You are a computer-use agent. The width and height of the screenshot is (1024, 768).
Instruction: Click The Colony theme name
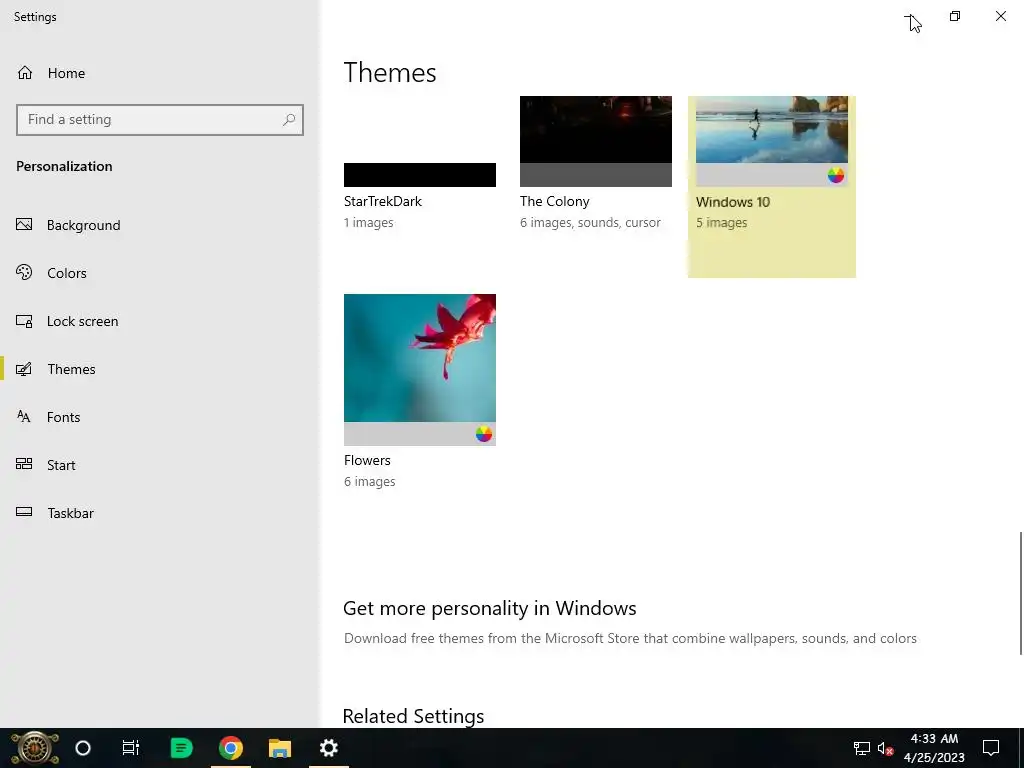pos(554,201)
